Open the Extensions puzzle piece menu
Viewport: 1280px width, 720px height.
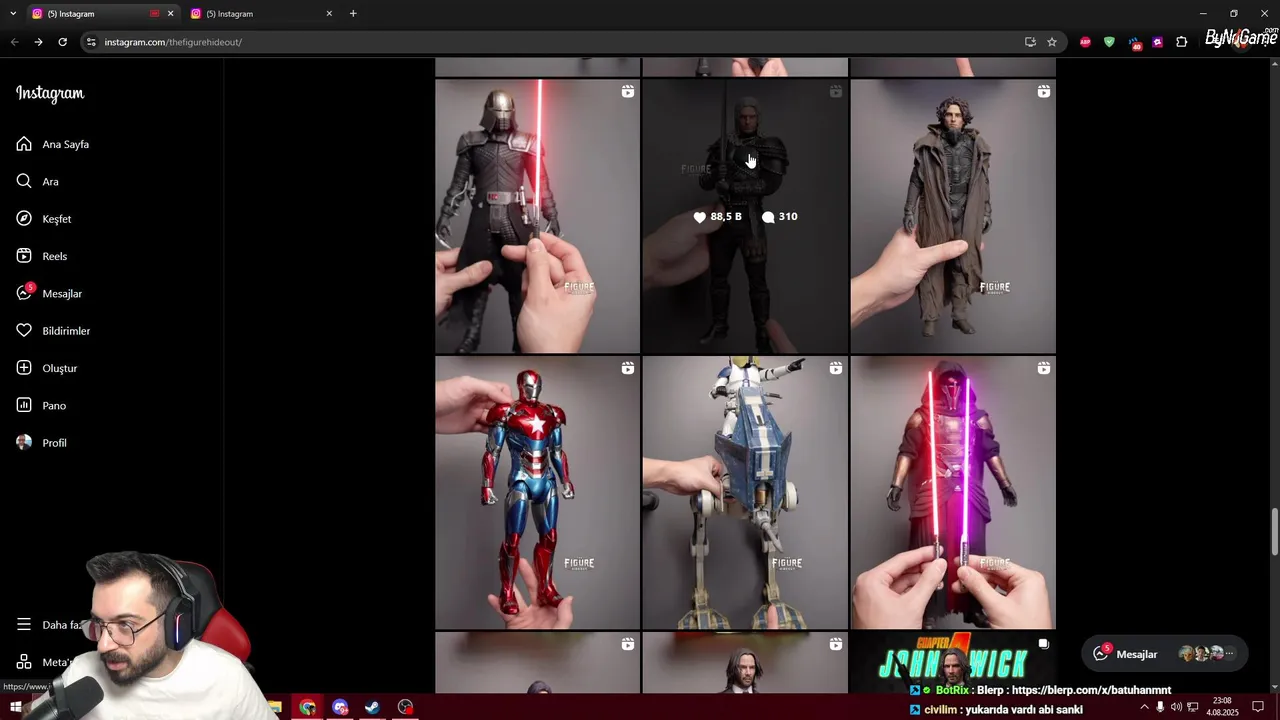pyautogui.click(x=1182, y=42)
